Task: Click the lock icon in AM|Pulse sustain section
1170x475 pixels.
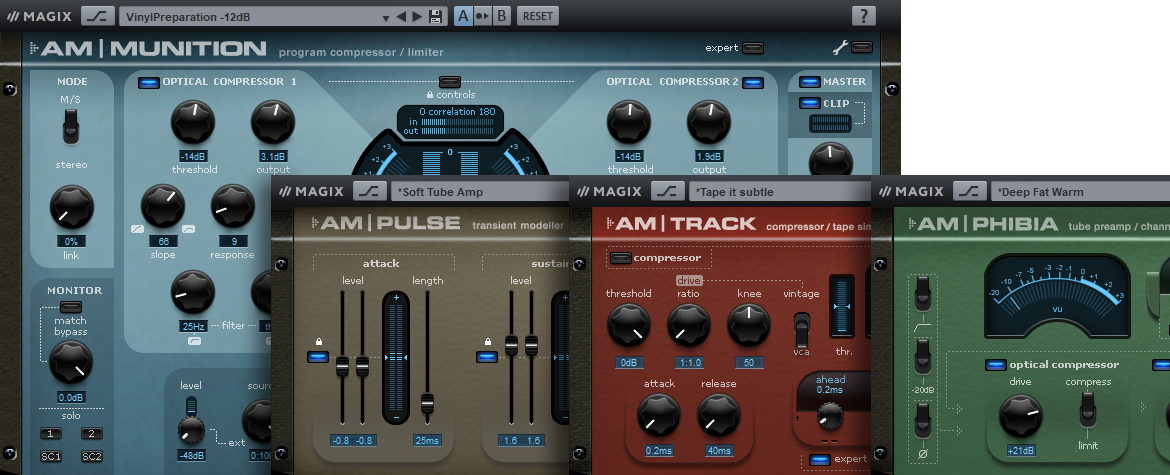Action: (487, 342)
